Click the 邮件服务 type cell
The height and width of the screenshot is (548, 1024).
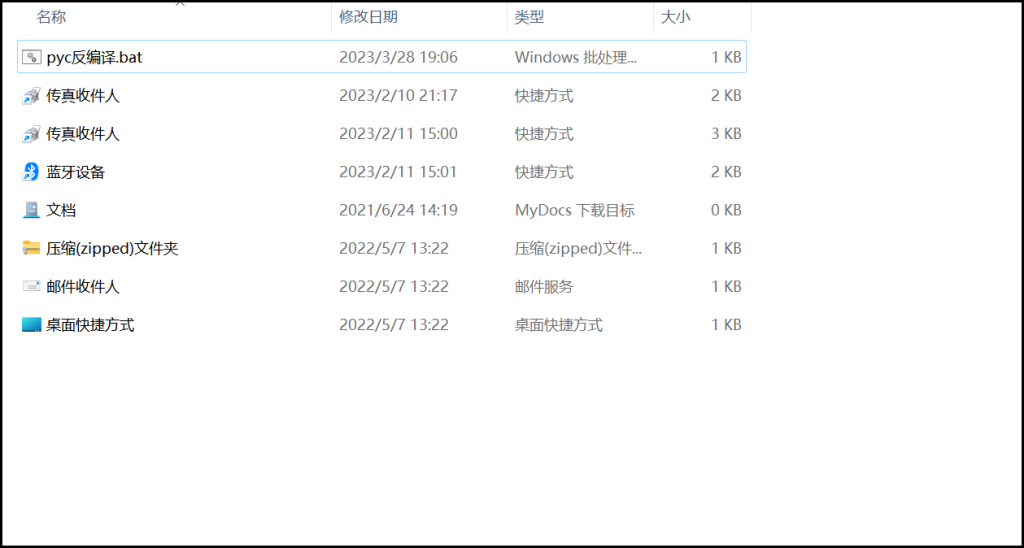tap(544, 286)
